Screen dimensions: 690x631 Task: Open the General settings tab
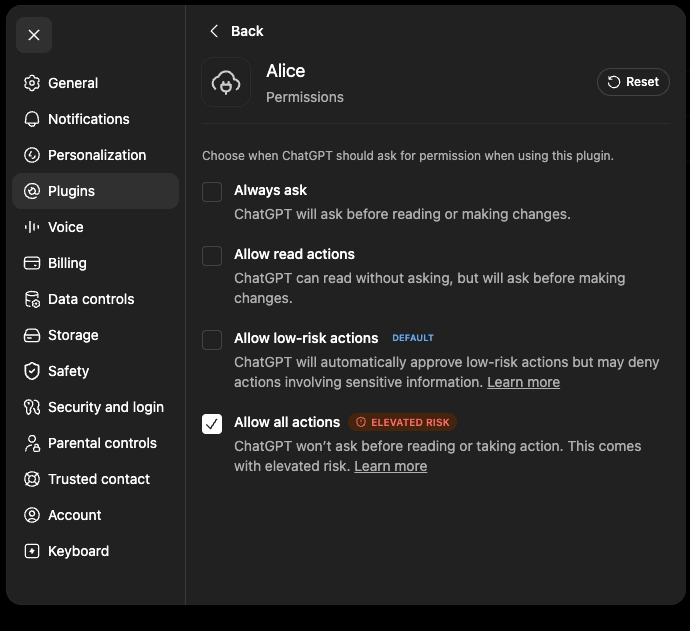click(x=95, y=83)
